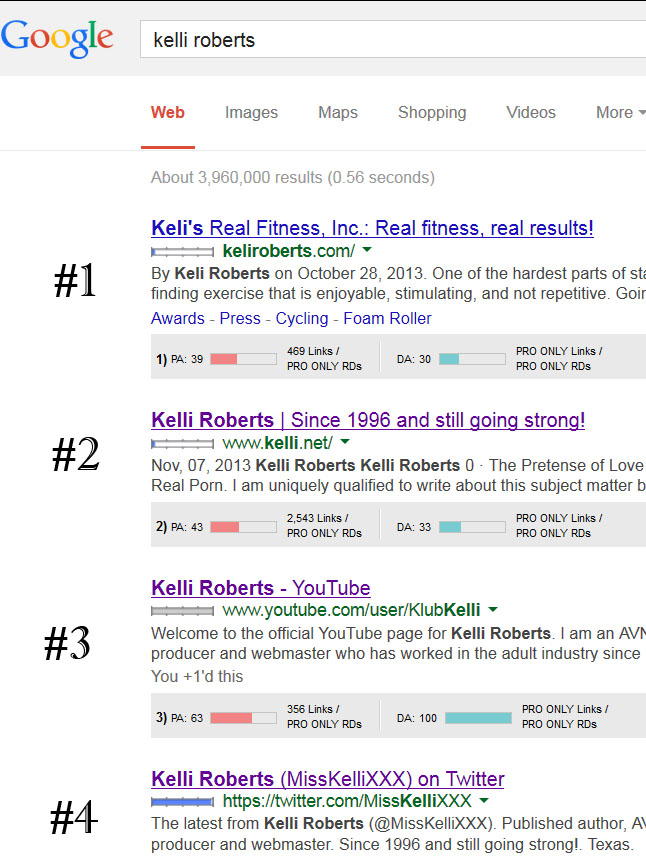
Task: Click PRO ONLY Links next to DA: 30
Action: pyautogui.click(x=559, y=351)
